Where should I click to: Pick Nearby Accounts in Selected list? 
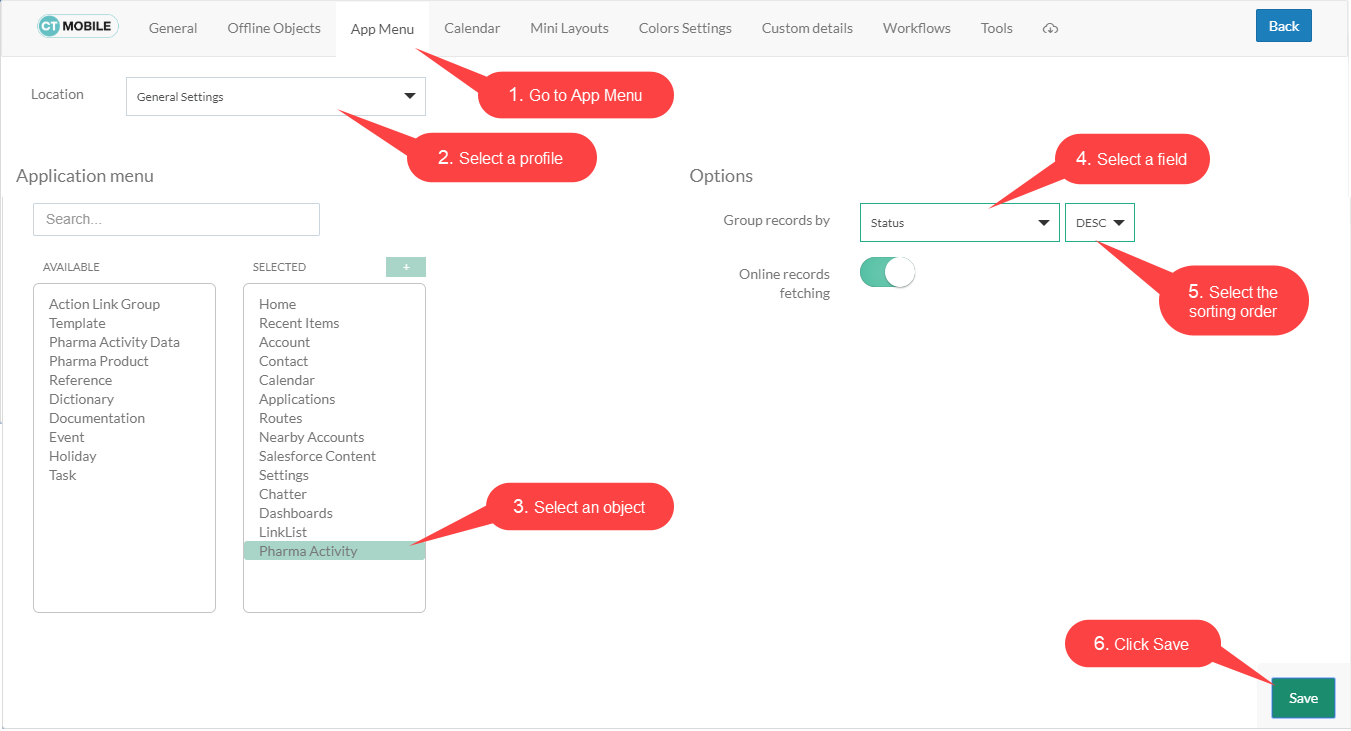[x=311, y=437]
